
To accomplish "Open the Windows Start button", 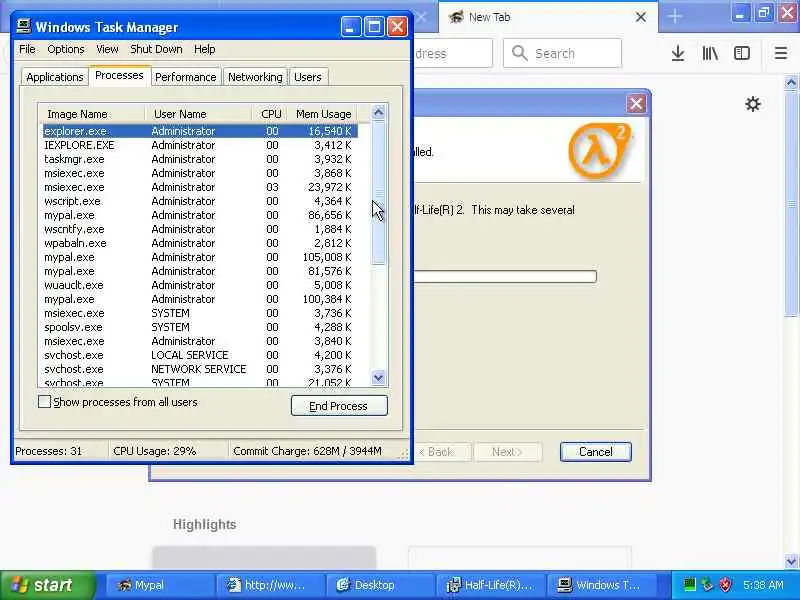I will tap(47, 585).
